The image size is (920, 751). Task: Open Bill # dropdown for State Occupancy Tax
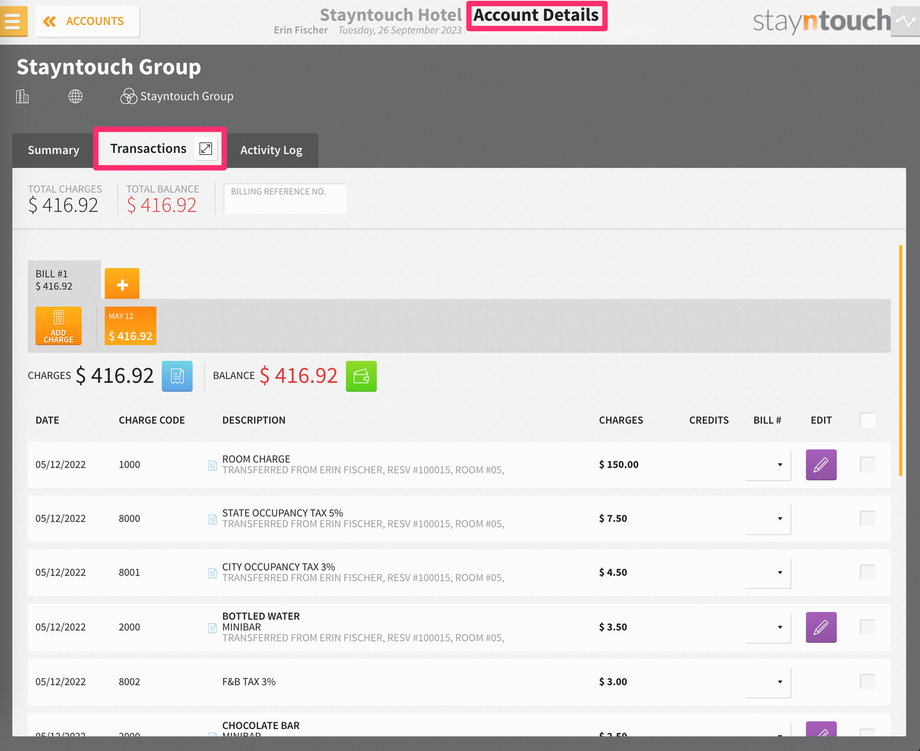pos(768,519)
